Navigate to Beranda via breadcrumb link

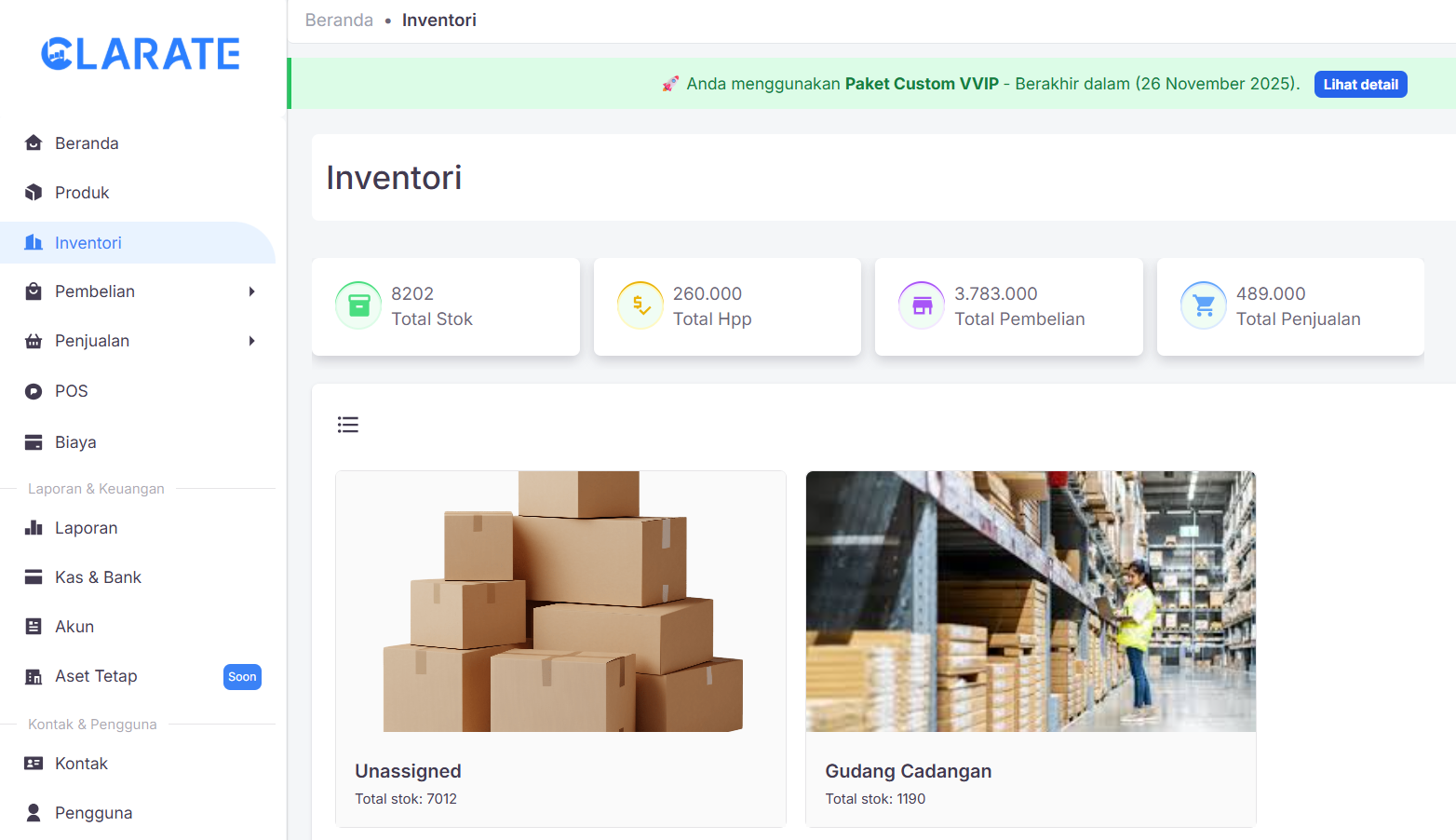pos(339,20)
